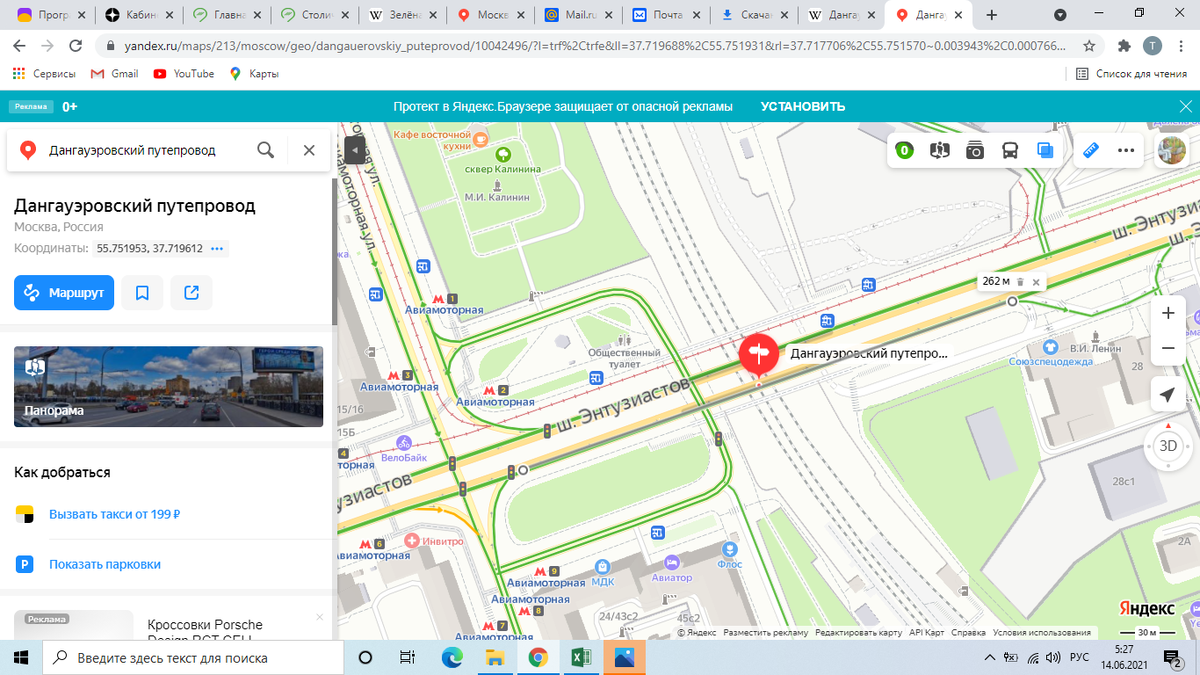This screenshot has width=1200, height=675.
Task: Close the 262 m ruler label
Action: (x=1036, y=282)
